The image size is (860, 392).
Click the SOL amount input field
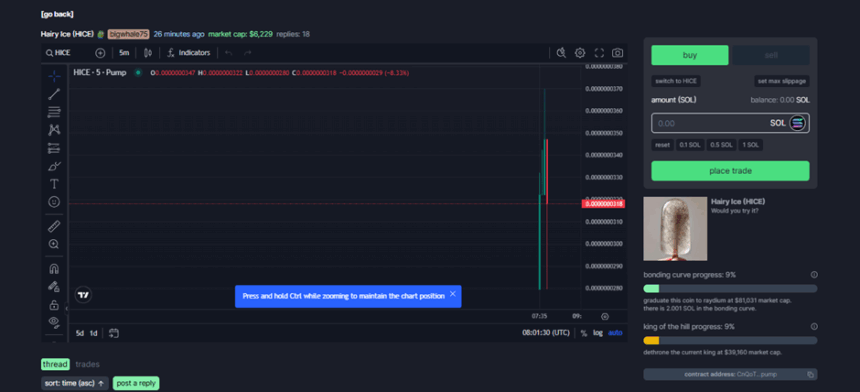click(730, 123)
